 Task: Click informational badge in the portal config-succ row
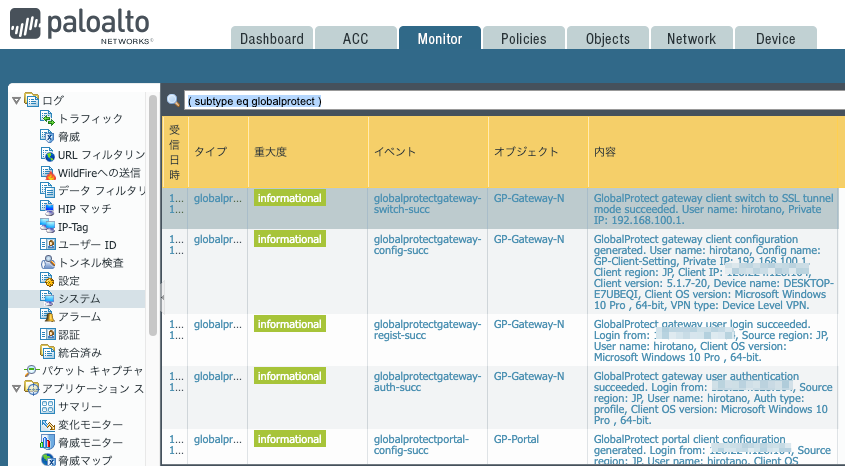290,439
